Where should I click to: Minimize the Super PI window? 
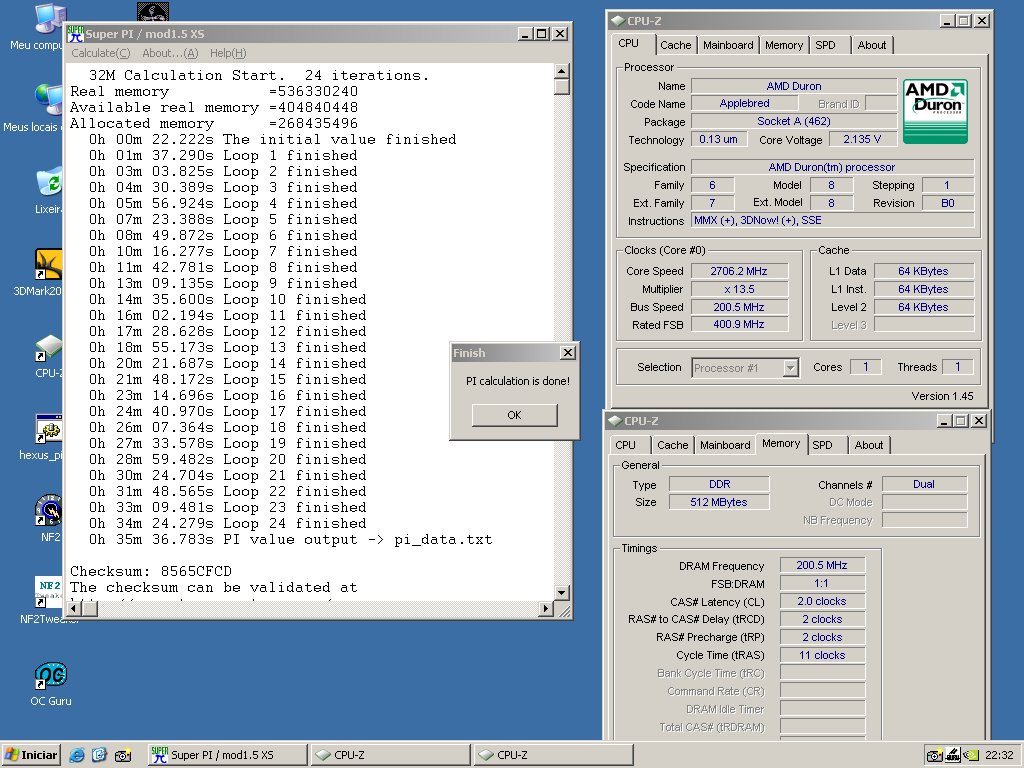525,34
